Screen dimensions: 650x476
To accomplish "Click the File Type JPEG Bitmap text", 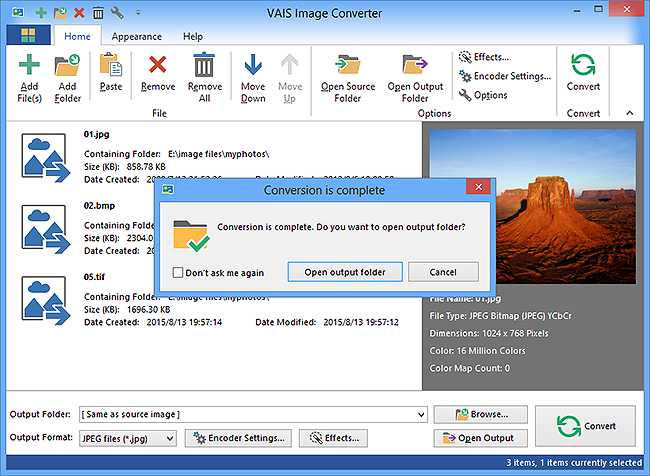I will (500, 316).
